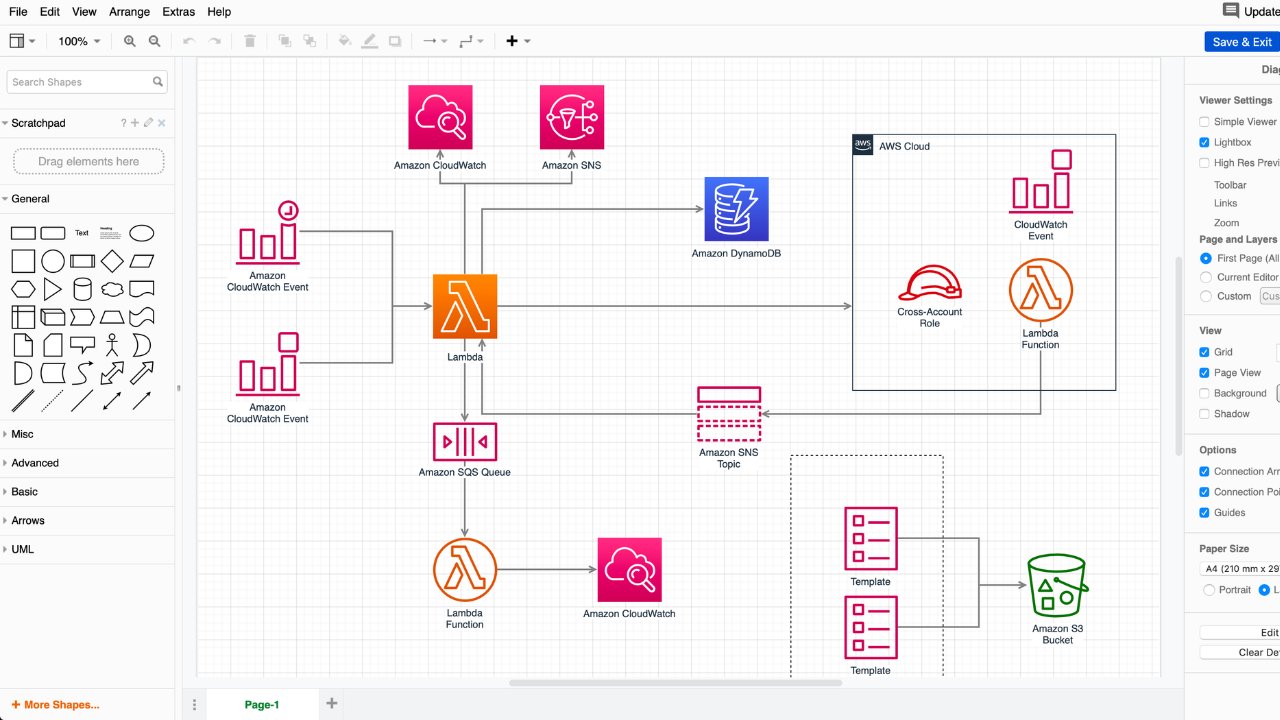This screenshot has height=720, width=1280.
Task: Toggle the Page View checkbox
Action: pos(1204,373)
